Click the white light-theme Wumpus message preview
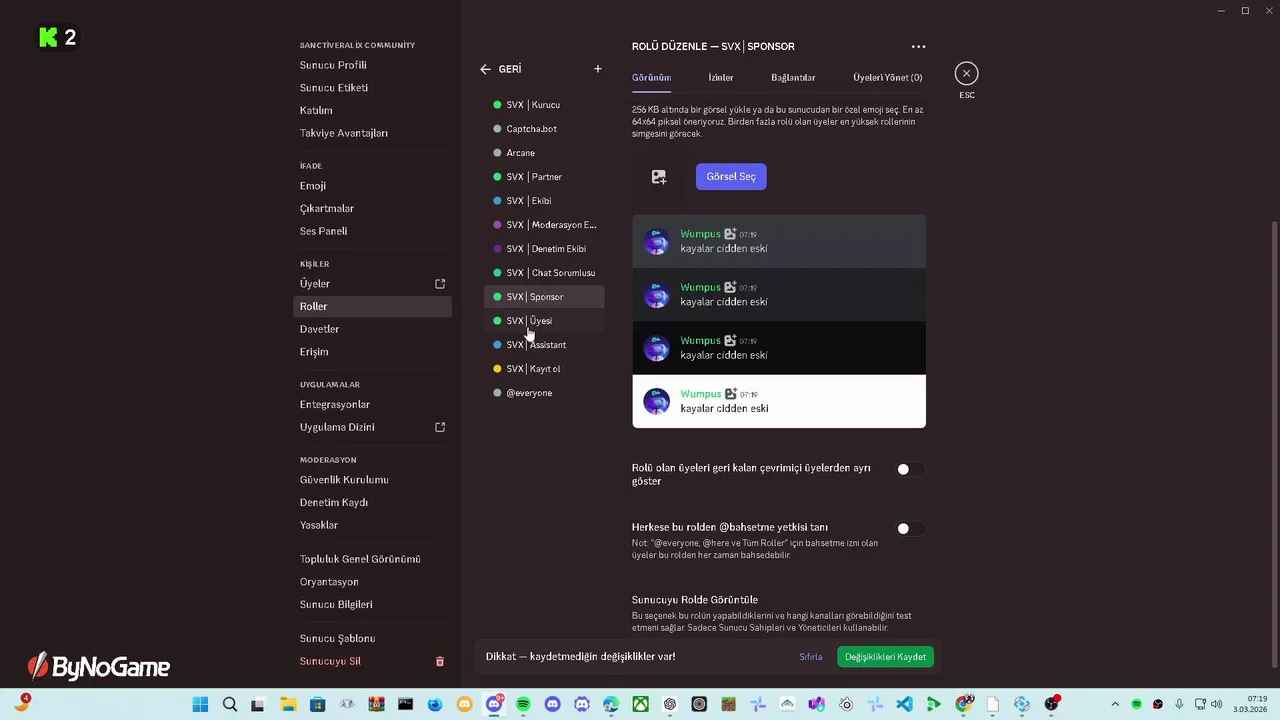 click(779, 401)
